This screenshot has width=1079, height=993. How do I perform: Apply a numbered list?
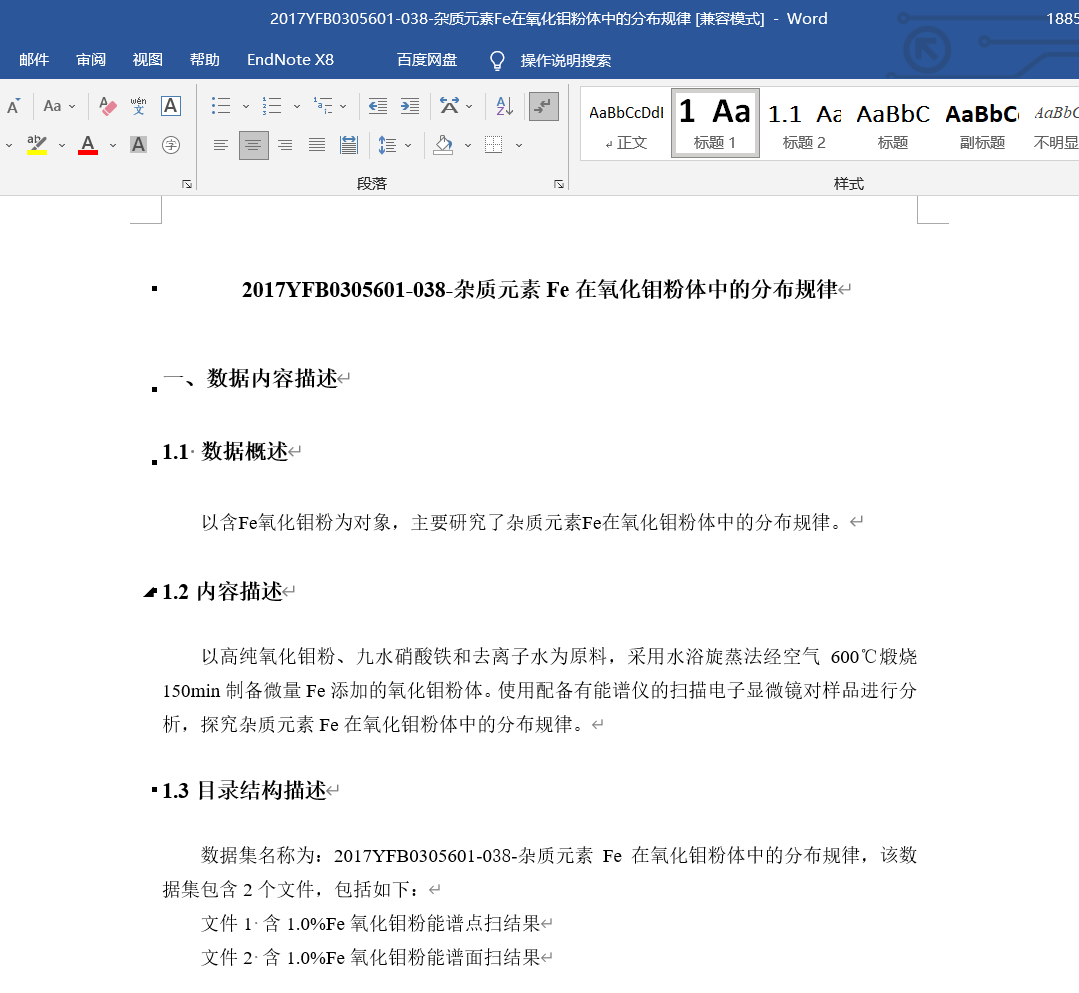(272, 106)
